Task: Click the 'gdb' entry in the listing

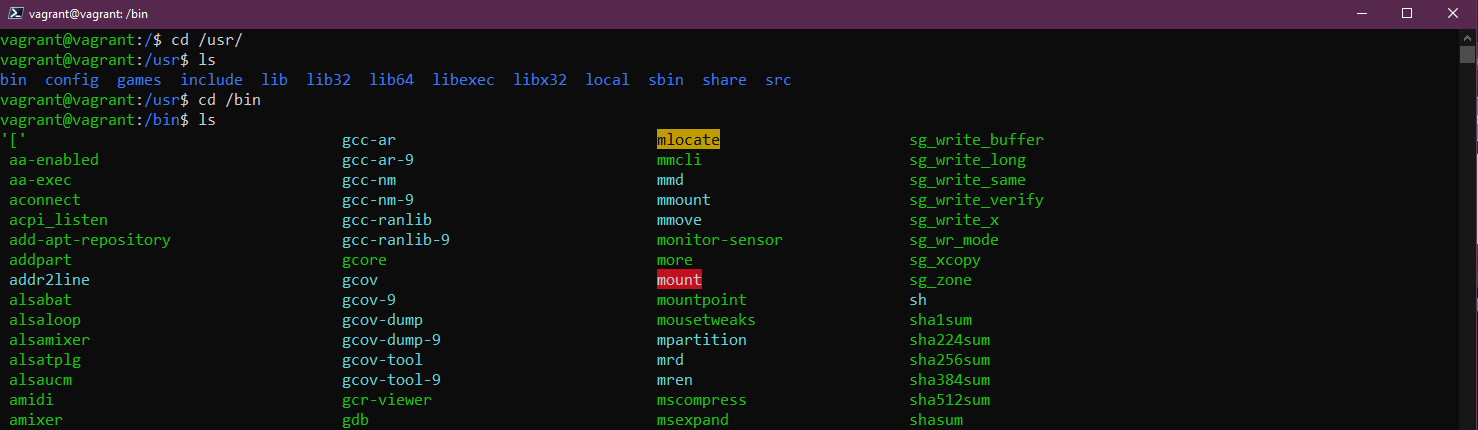Action: click(x=355, y=420)
